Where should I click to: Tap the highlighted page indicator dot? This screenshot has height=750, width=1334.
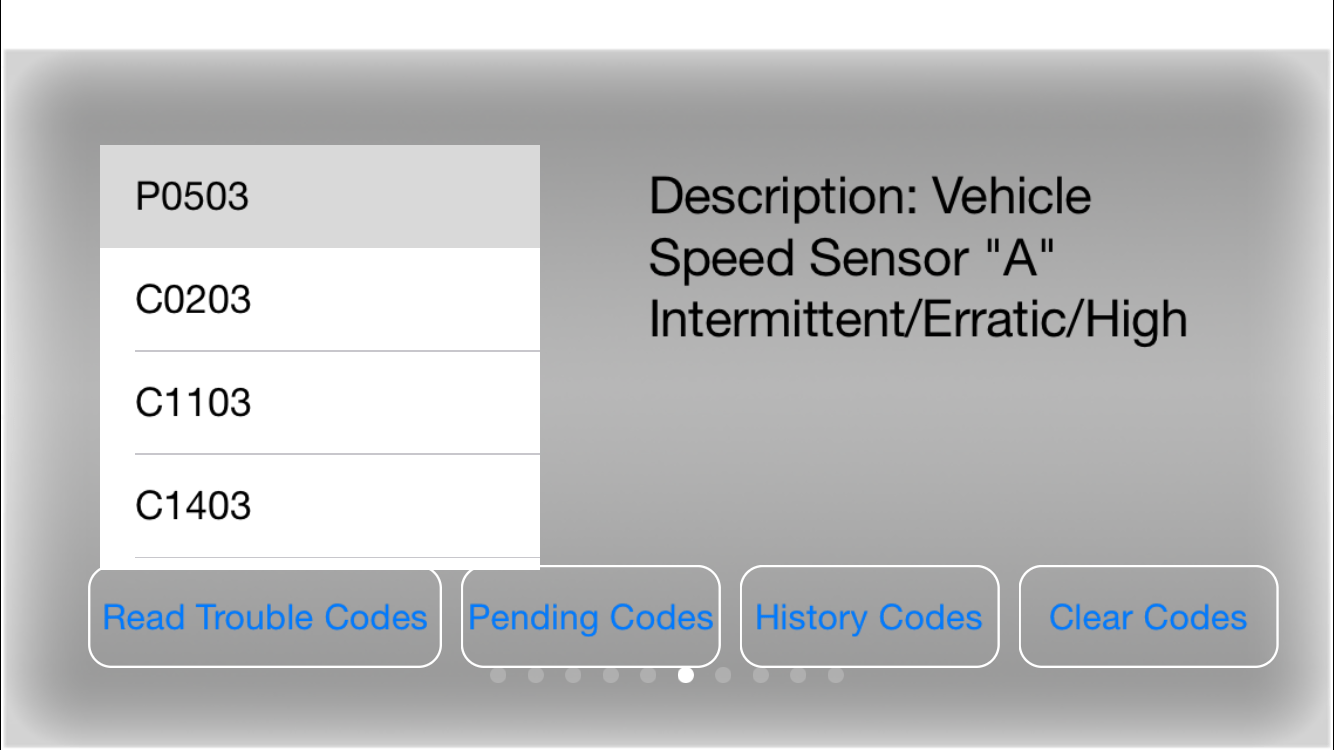(x=686, y=675)
